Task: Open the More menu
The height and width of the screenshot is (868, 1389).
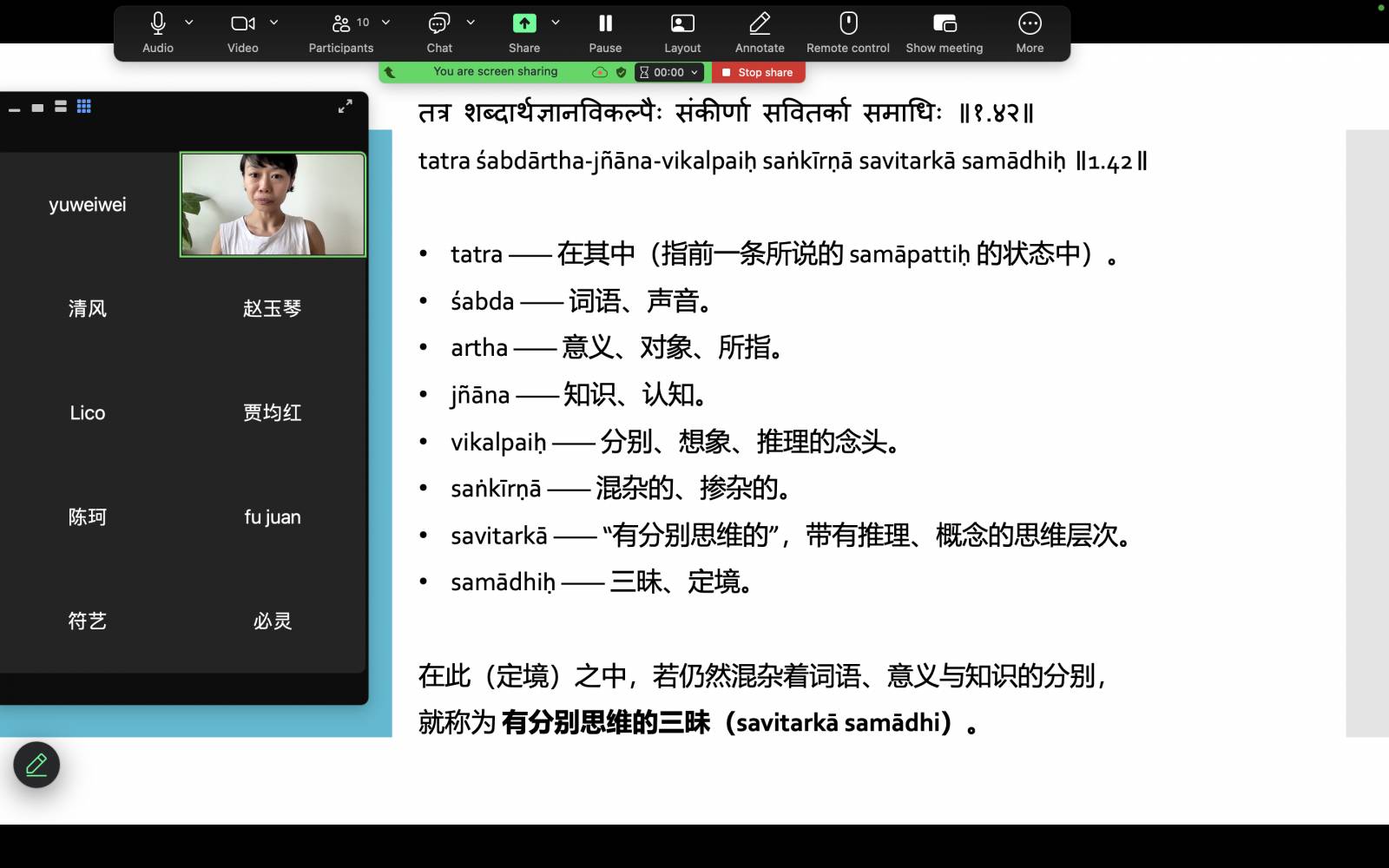Action: point(1030,24)
